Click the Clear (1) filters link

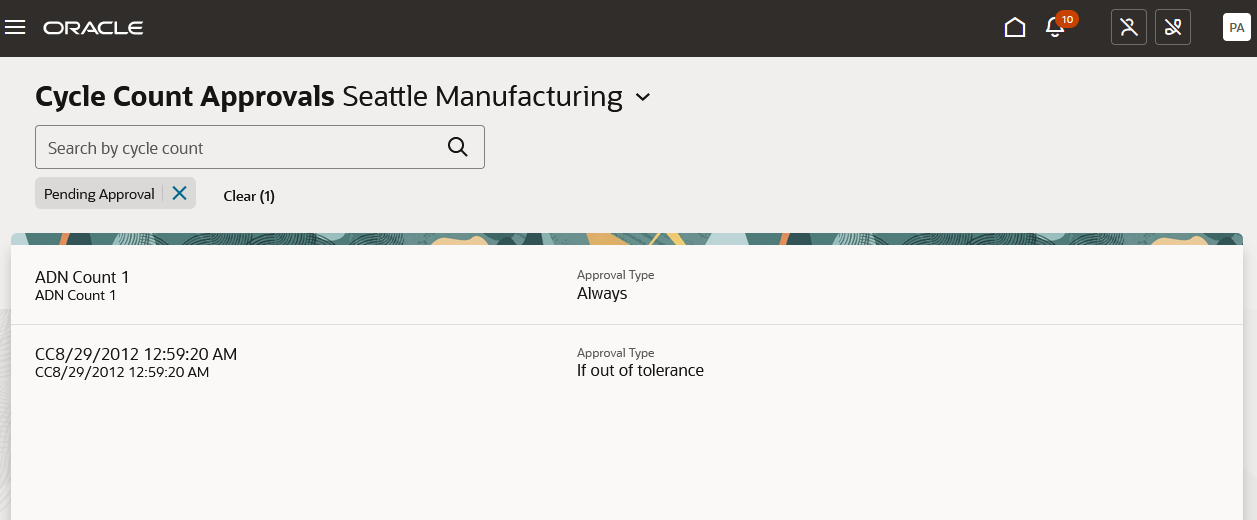click(249, 196)
